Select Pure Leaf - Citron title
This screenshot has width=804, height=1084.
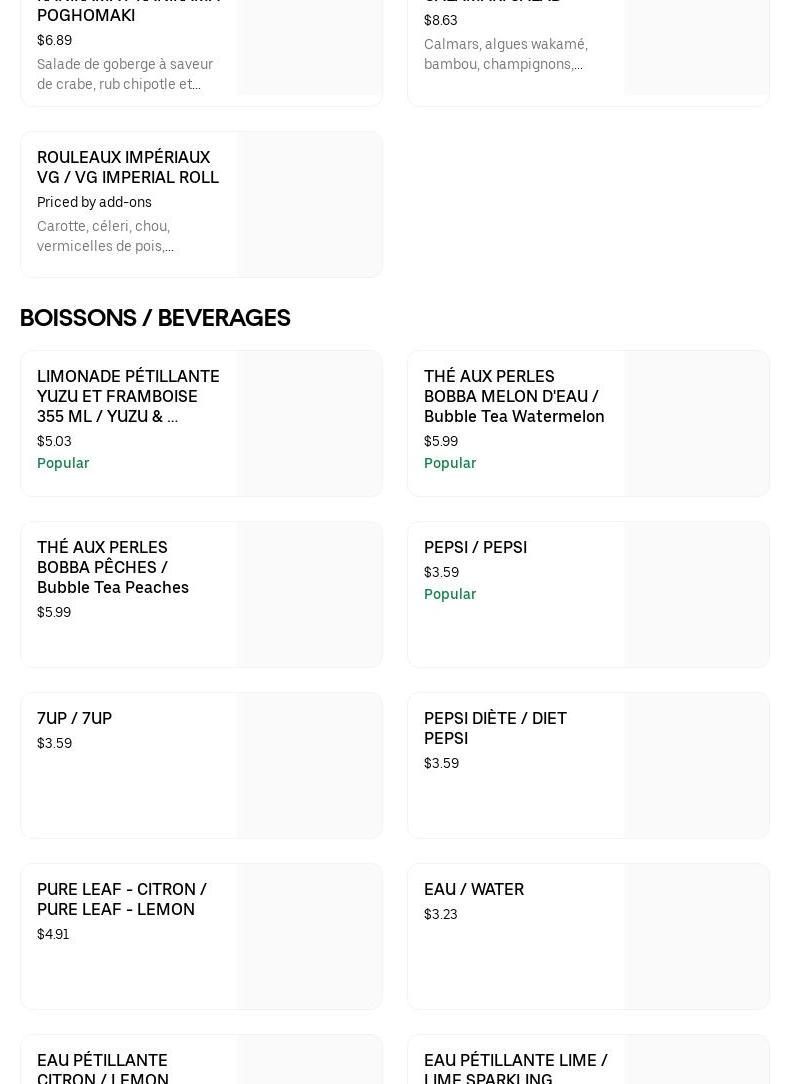click(122, 899)
